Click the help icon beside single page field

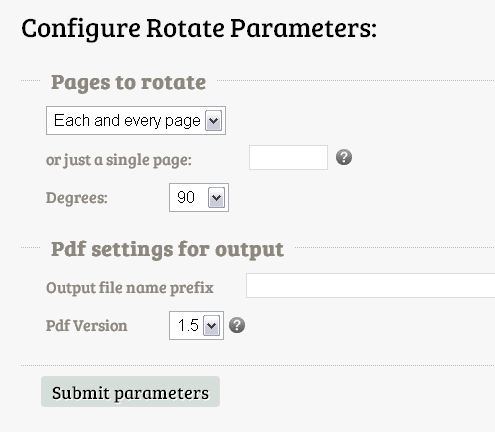344,157
